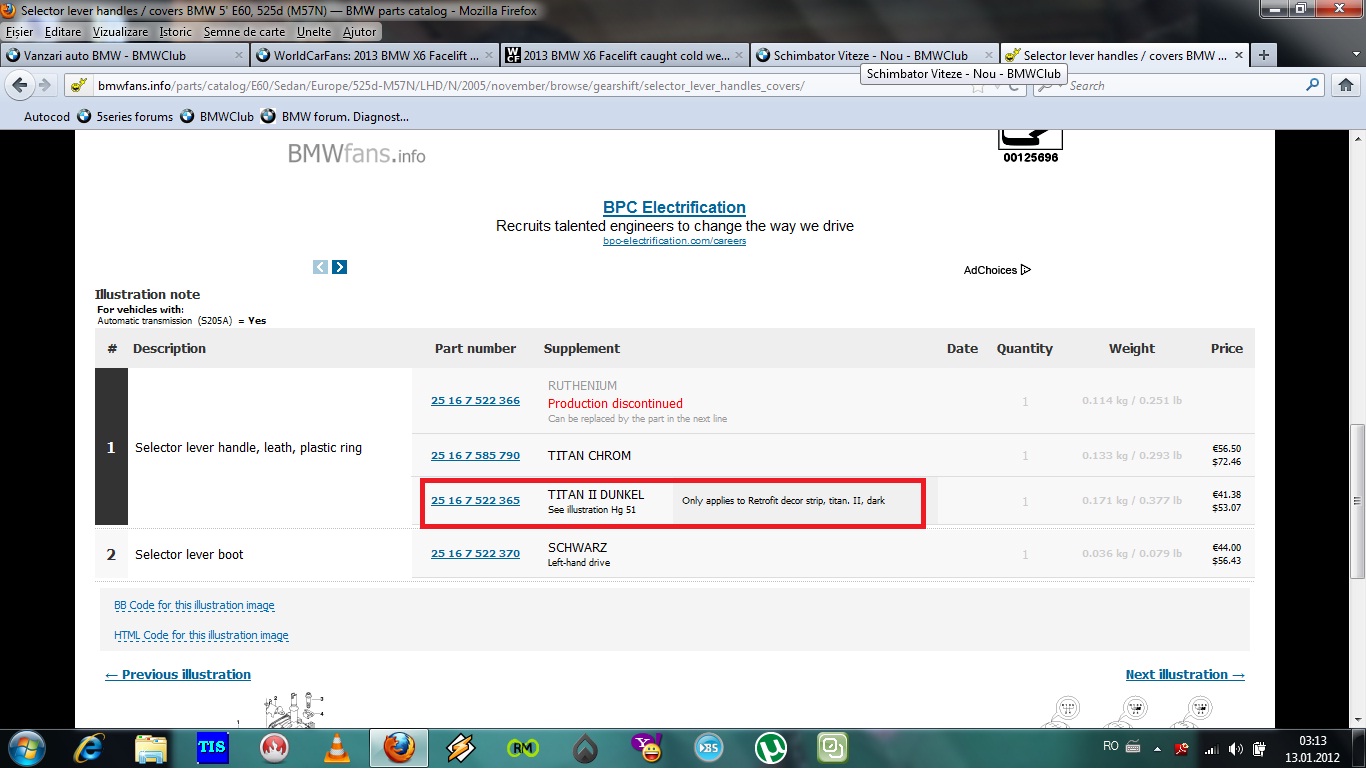Click the search magnifier in the search box

pyautogui.click(x=1314, y=86)
